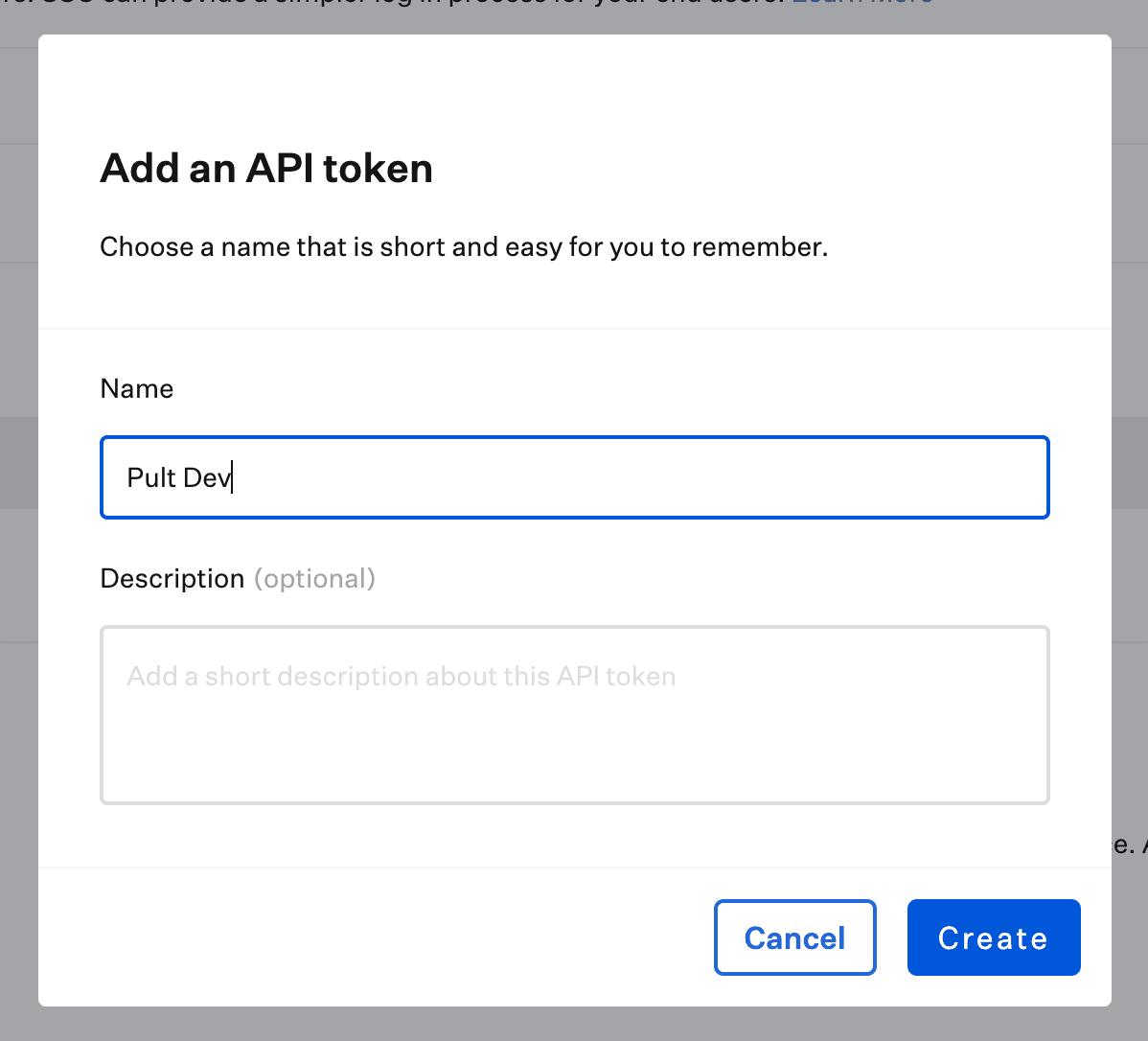Click the 'Description (optional)' label text

coord(237,578)
